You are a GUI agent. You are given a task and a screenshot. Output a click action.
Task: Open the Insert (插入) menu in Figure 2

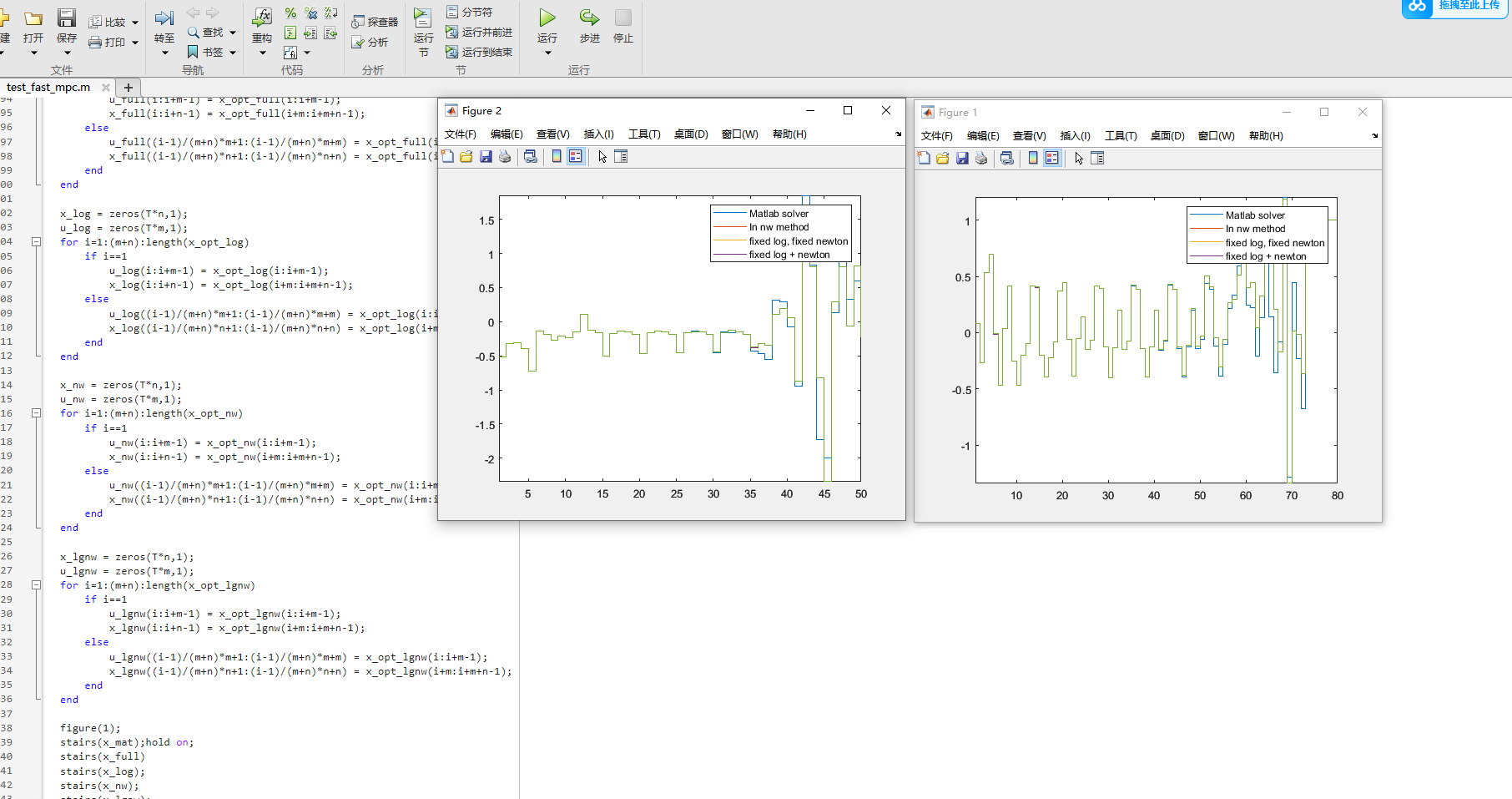(x=598, y=134)
